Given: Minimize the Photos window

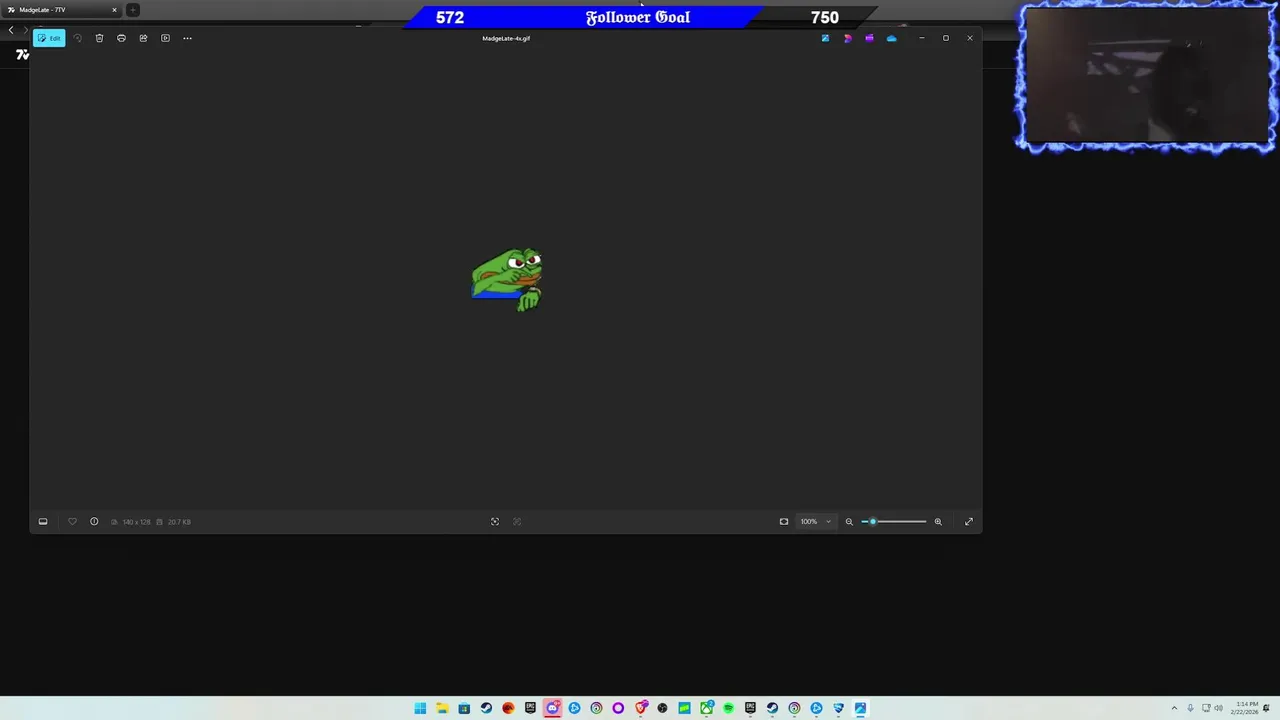Looking at the screenshot, I should click(921, 38).
